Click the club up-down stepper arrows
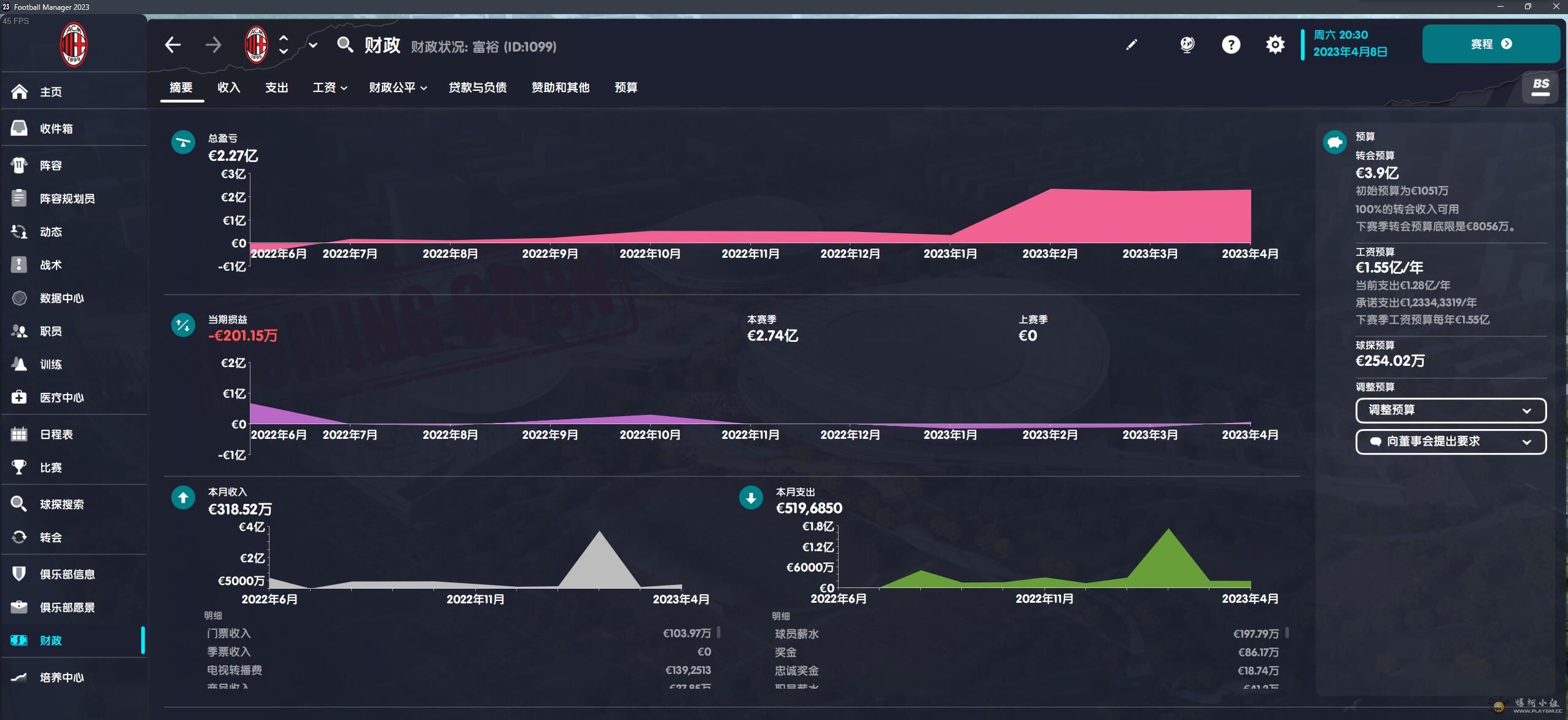The height and width of the screenshot is (720, 1568). tap(284, 45)
